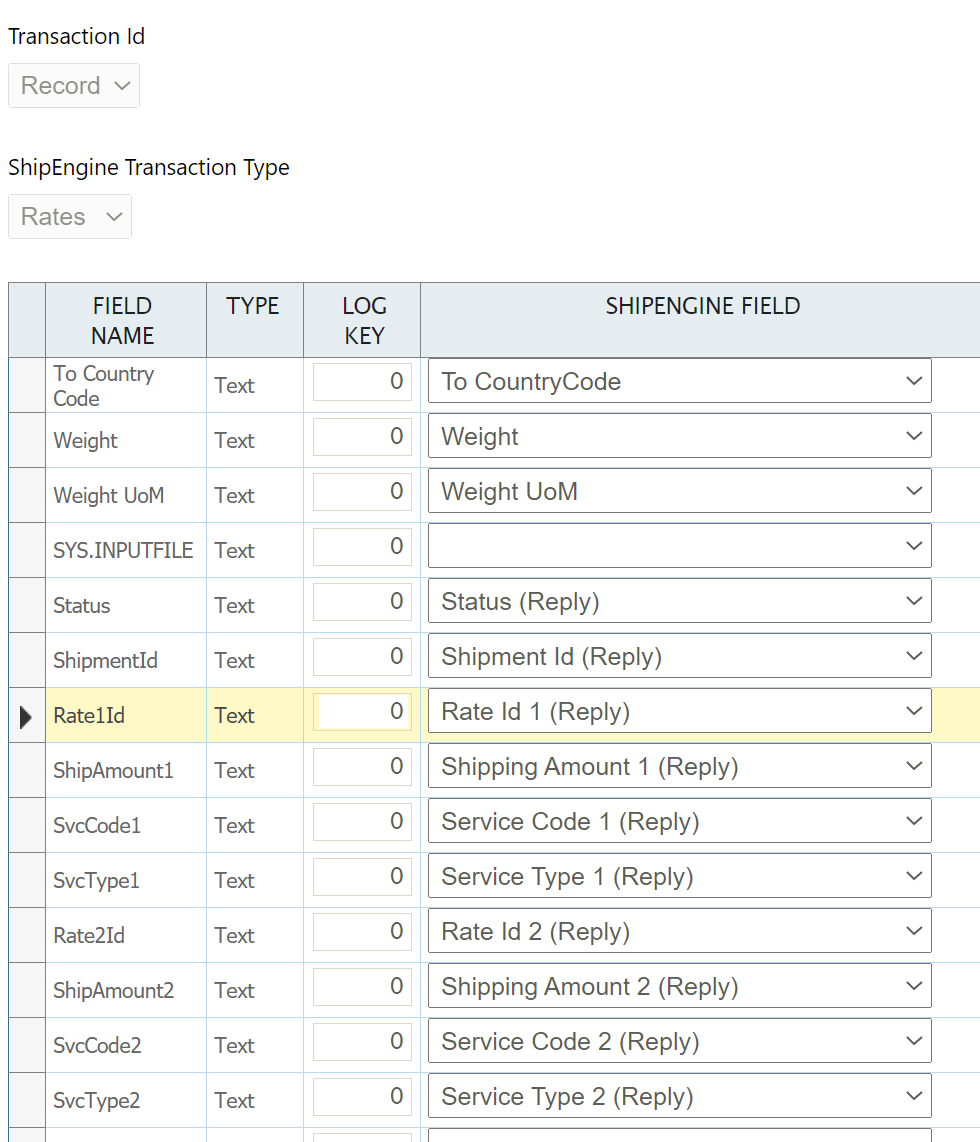Click the Log Key field for SvcType1
The height and width of the screenshot is (1142, 980).
coord(362,876)
